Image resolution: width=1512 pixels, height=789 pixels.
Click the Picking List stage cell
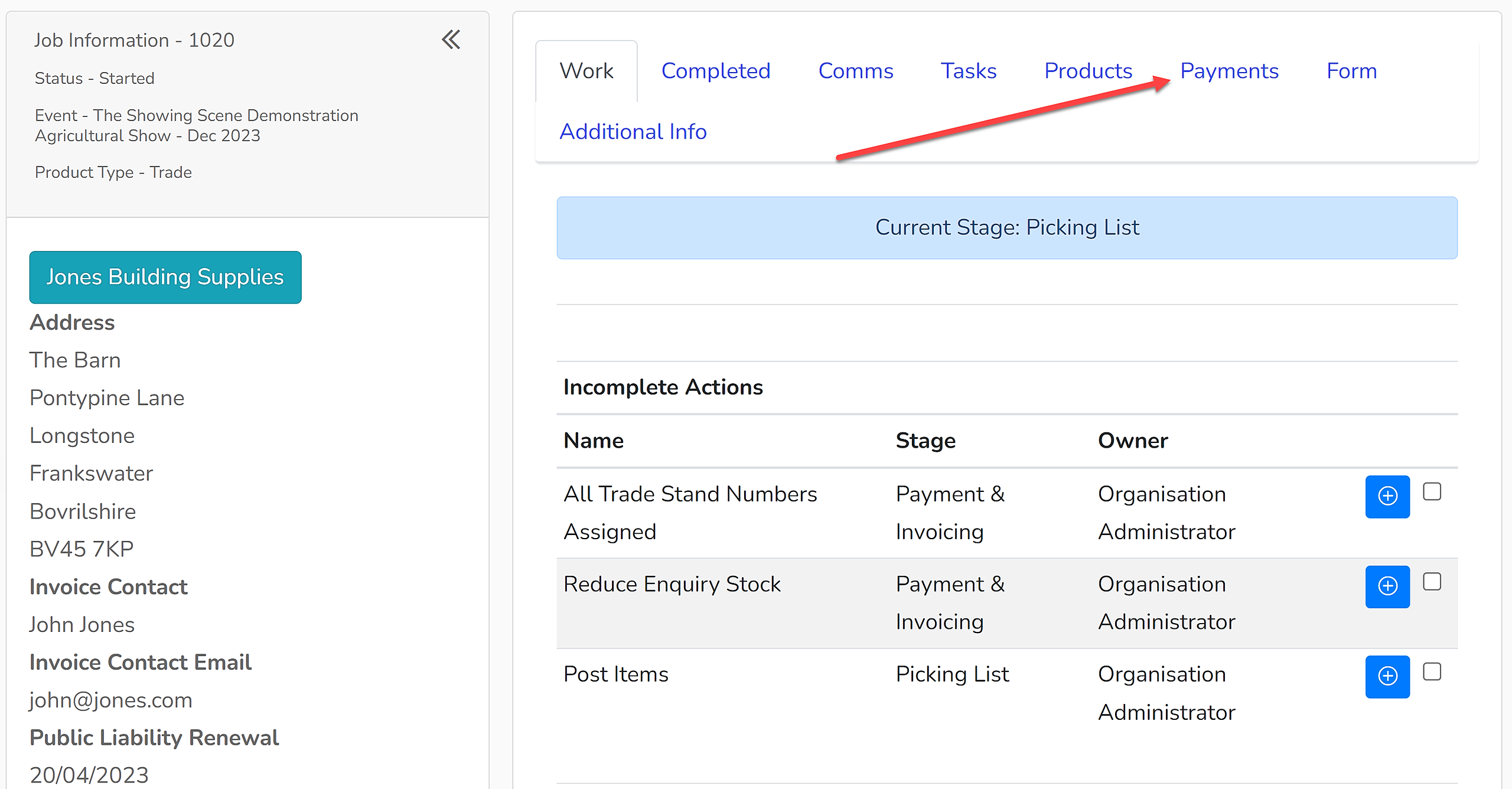point(952,674)
